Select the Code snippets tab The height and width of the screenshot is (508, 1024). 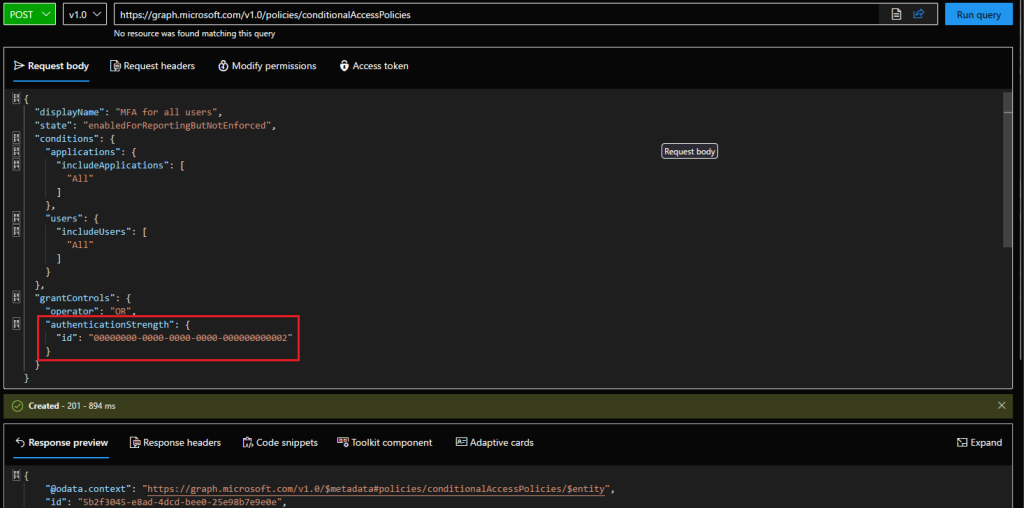click(x=280, y=442)
